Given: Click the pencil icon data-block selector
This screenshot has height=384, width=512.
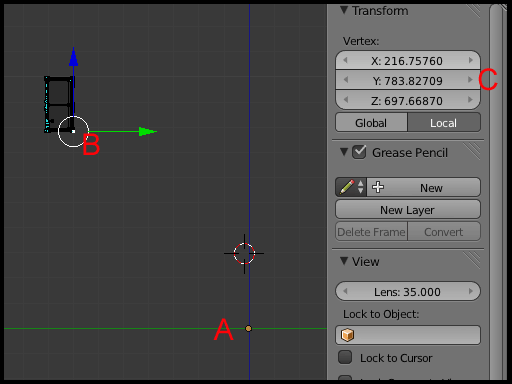Looking at the screenshot, I should click(351, 187).
